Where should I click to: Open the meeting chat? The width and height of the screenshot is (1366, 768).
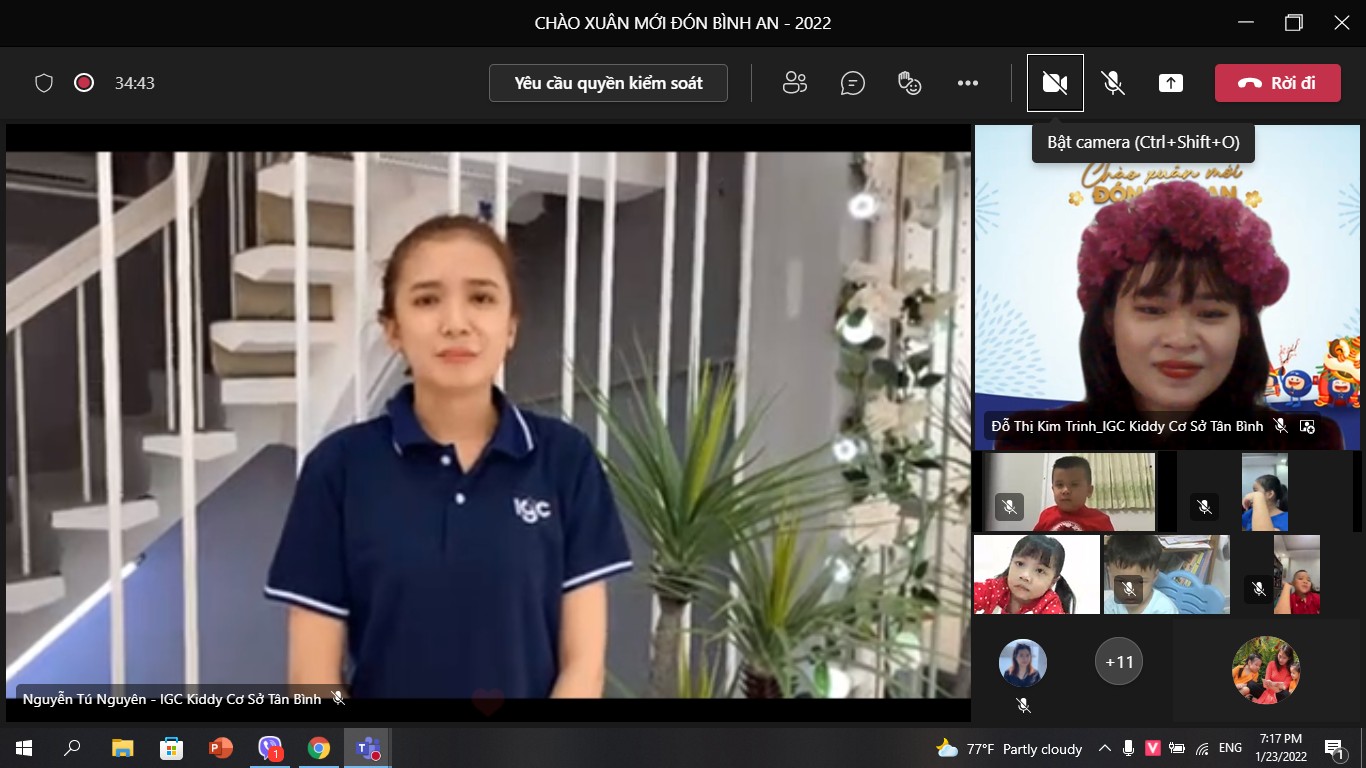[x=852, y=83]
